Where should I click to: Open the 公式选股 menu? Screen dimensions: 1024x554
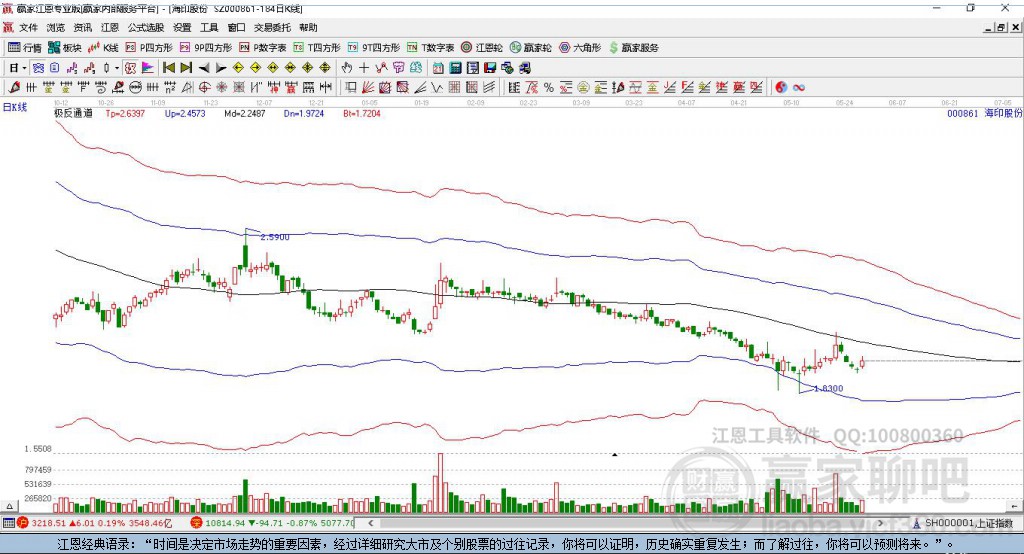pos(146,27)
